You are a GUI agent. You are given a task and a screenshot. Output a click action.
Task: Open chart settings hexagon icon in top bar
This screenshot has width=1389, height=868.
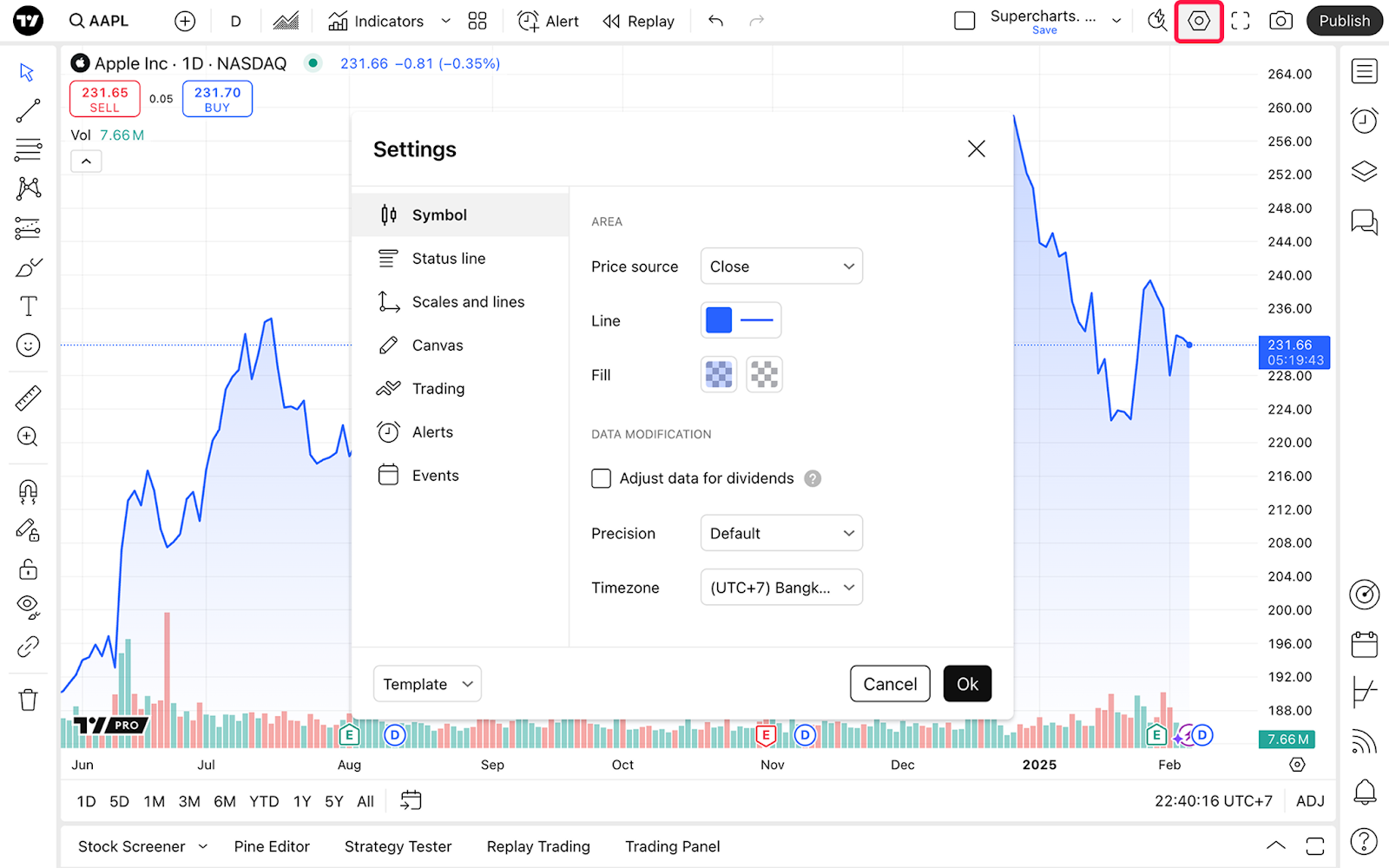coord(1199,21)
